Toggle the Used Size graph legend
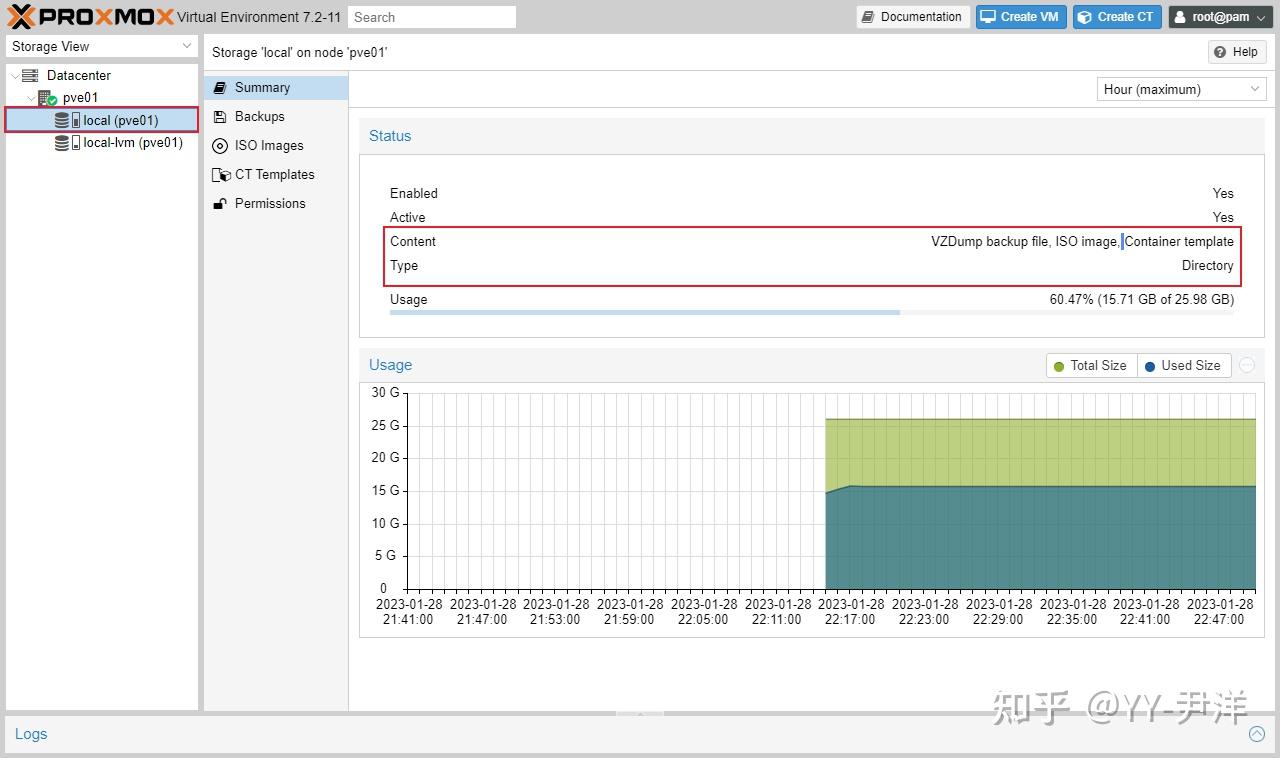Screen dimensions: 1280x758 pos(1183,365)
